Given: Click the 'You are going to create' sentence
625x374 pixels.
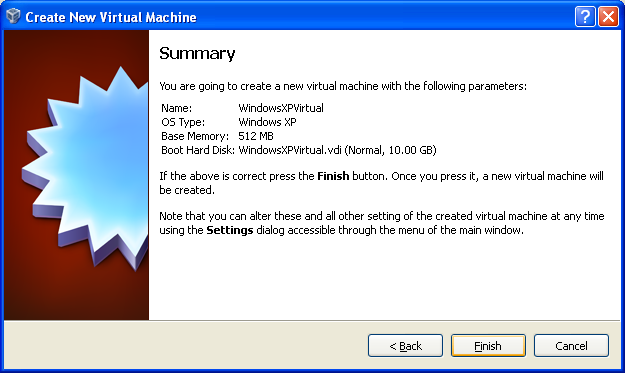Looking at the screenshot, I should click(x=343, y=86).
